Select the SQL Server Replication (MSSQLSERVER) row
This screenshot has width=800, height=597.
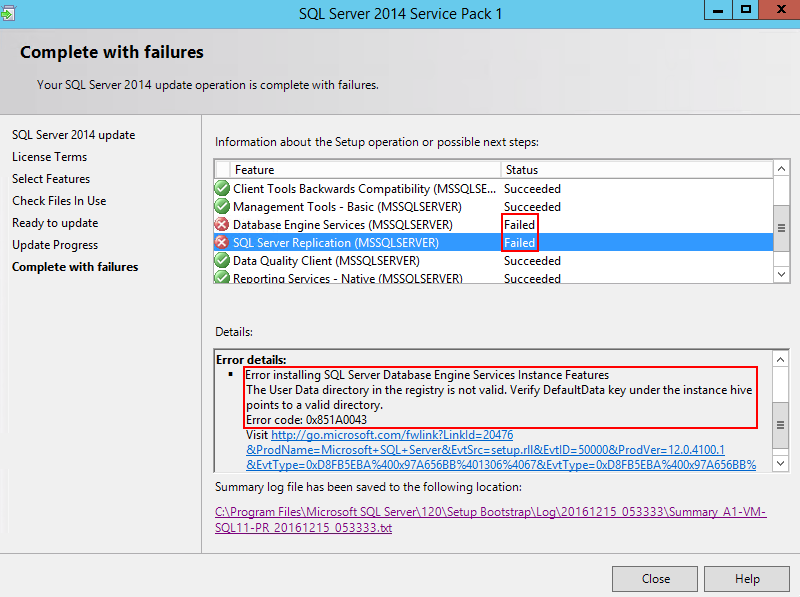(493, 242)
